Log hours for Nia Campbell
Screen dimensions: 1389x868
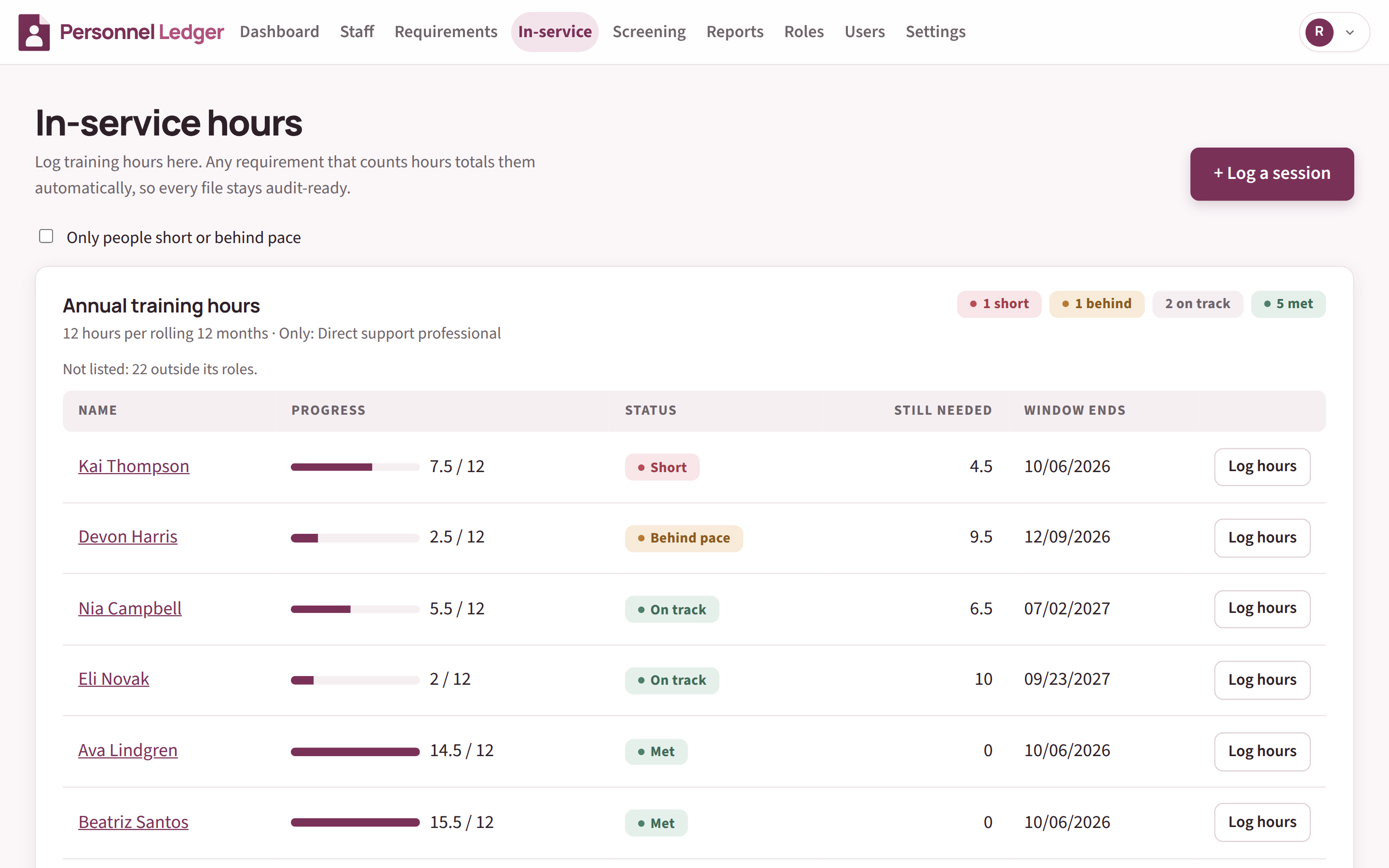[1262, 609]
